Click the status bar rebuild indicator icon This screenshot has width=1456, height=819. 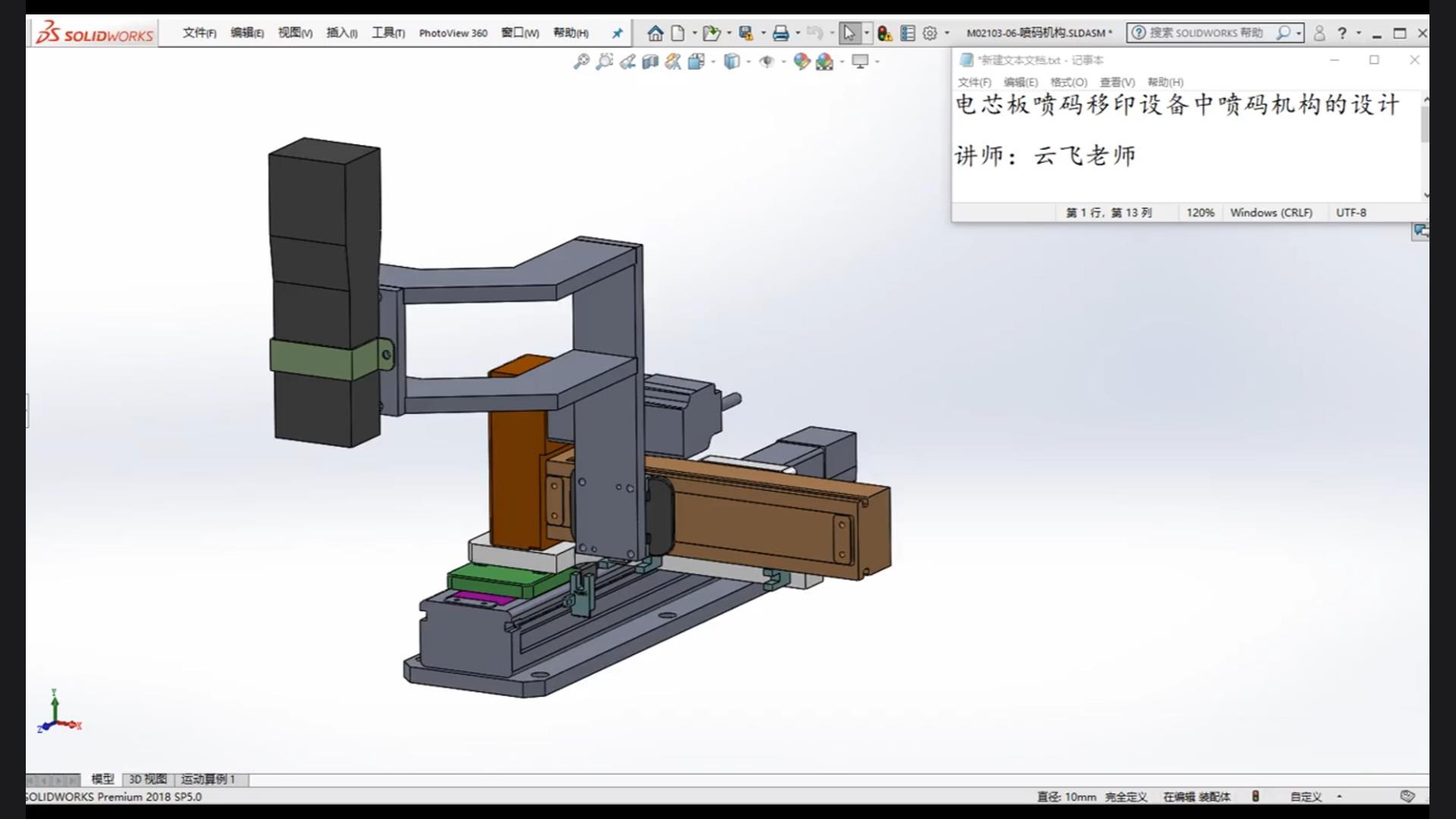click(1255, 796)
